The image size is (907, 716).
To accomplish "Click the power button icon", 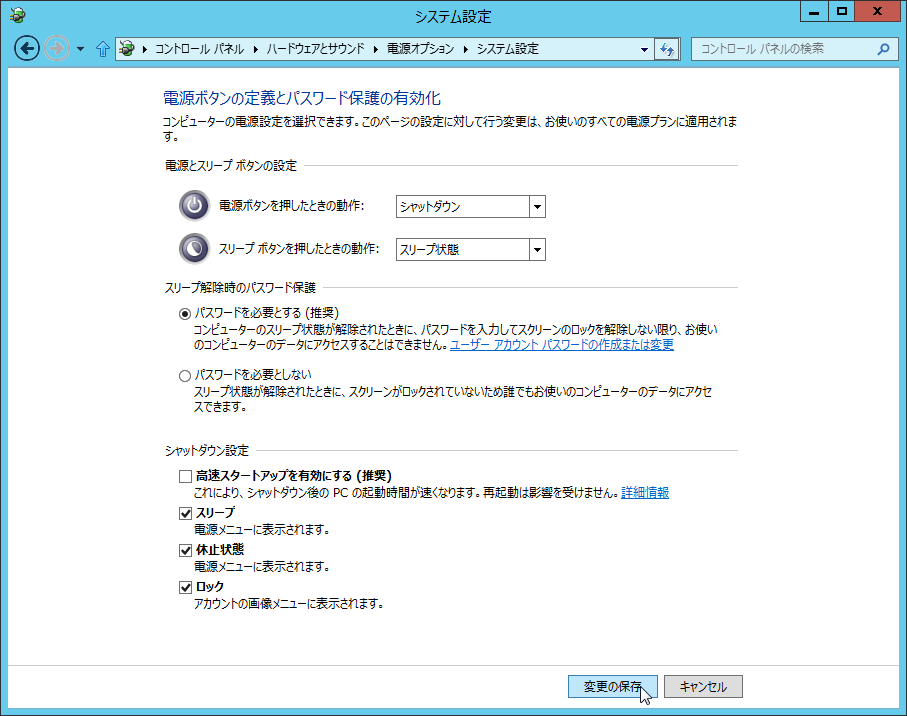I will [x=194, y=205].
